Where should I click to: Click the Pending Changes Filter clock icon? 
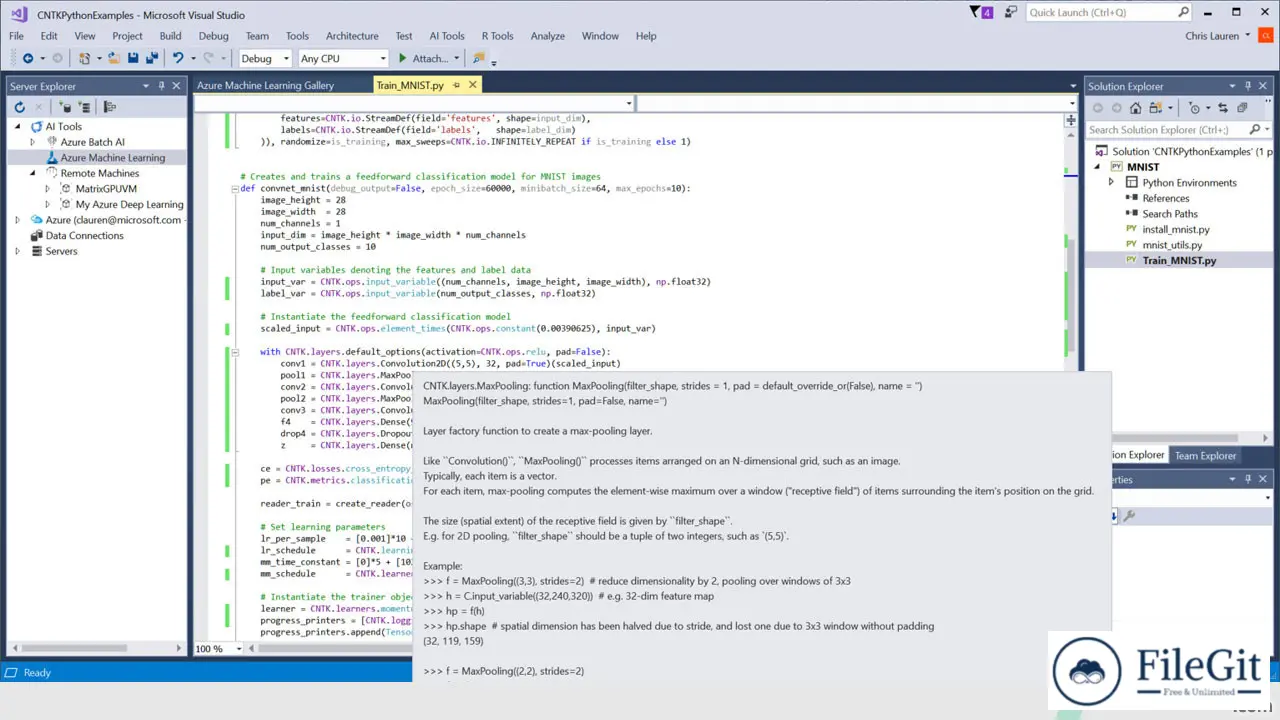coord(1194,108)
